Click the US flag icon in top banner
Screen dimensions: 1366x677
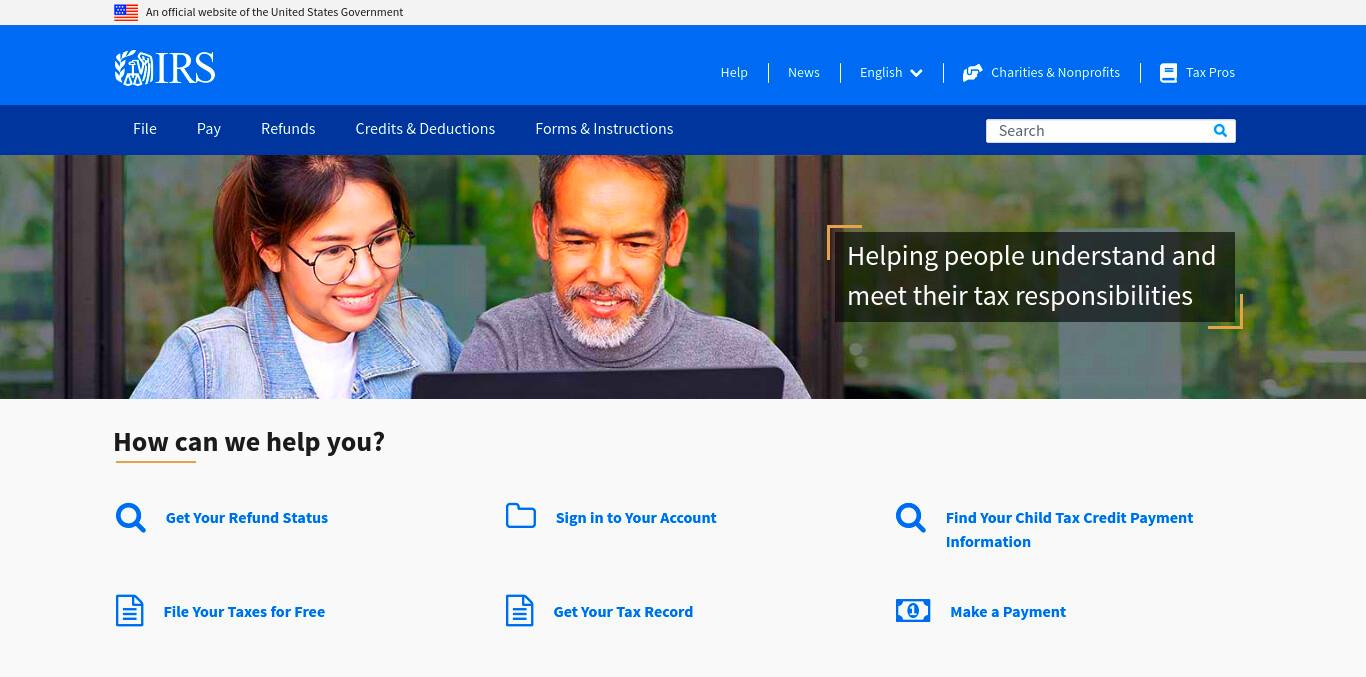(126, 12)
